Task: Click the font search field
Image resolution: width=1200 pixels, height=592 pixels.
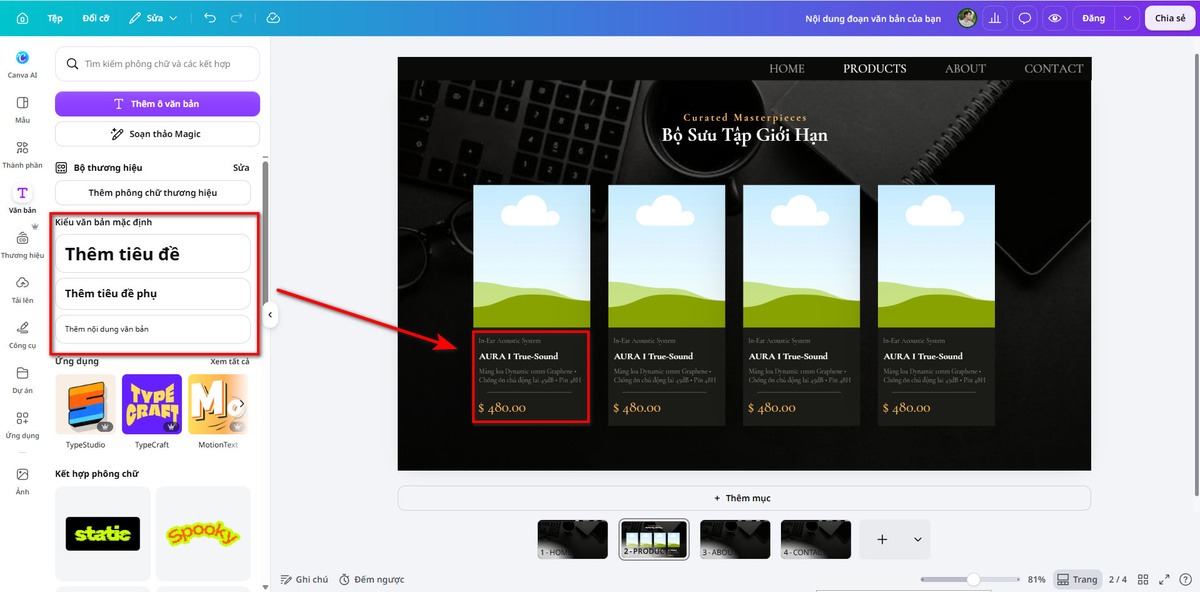Action: pos(157,64)
